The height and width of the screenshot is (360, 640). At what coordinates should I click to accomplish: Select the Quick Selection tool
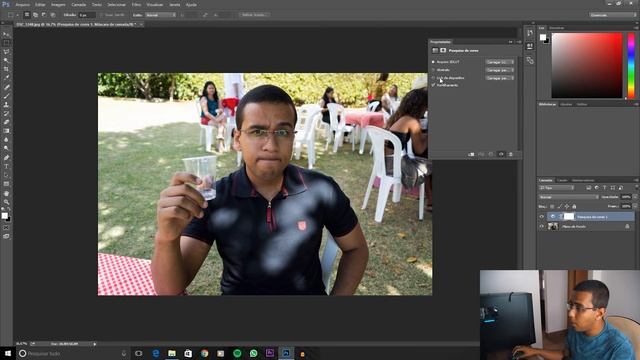(6, 60)
